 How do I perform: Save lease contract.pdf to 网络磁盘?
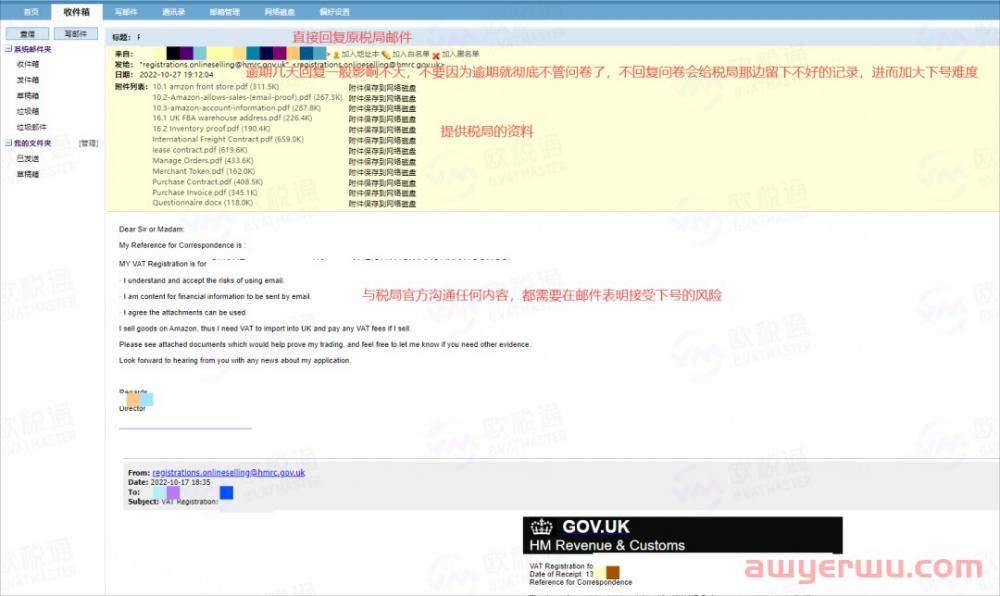point(382,151)
